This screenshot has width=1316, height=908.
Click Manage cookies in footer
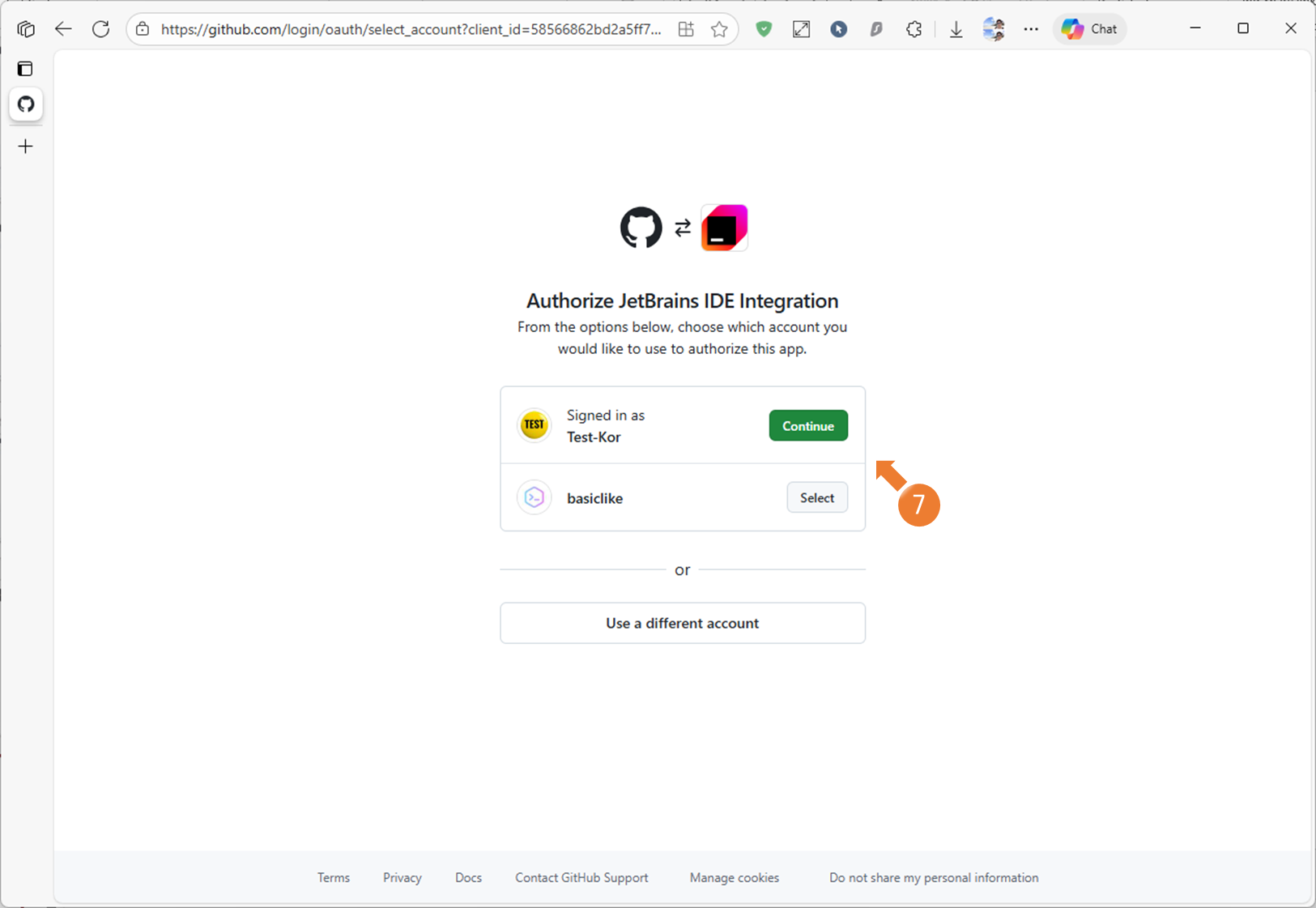tap(735, 877)
